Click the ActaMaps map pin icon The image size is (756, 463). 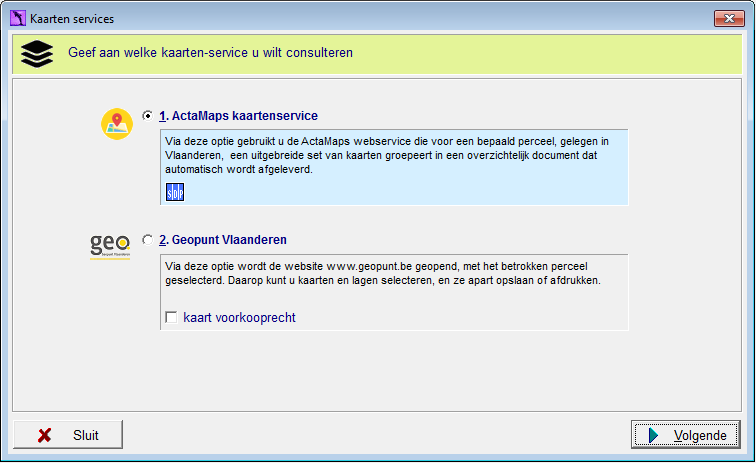coord(117,124)
